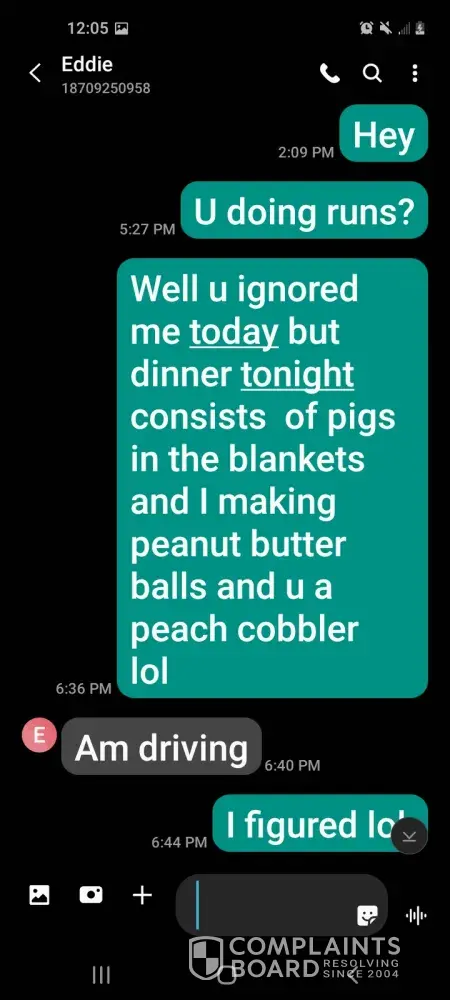Tap the underlined "today" link
The width and height of the screenshot is (450, 1000).
[235, 332]
